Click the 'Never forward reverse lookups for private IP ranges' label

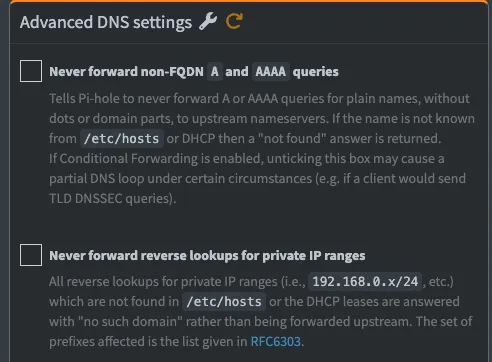pos(207,256)
